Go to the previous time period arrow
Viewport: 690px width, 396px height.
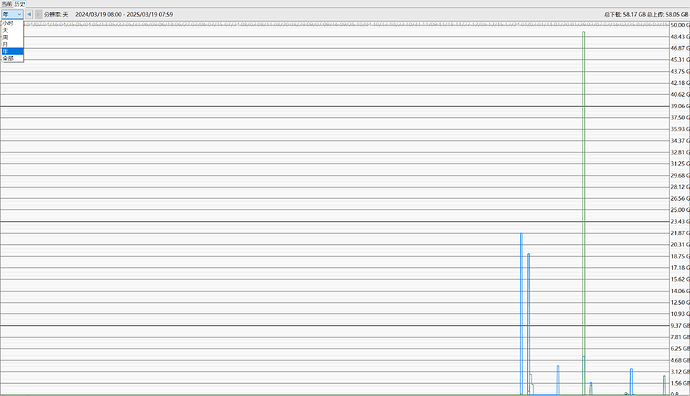29,15
